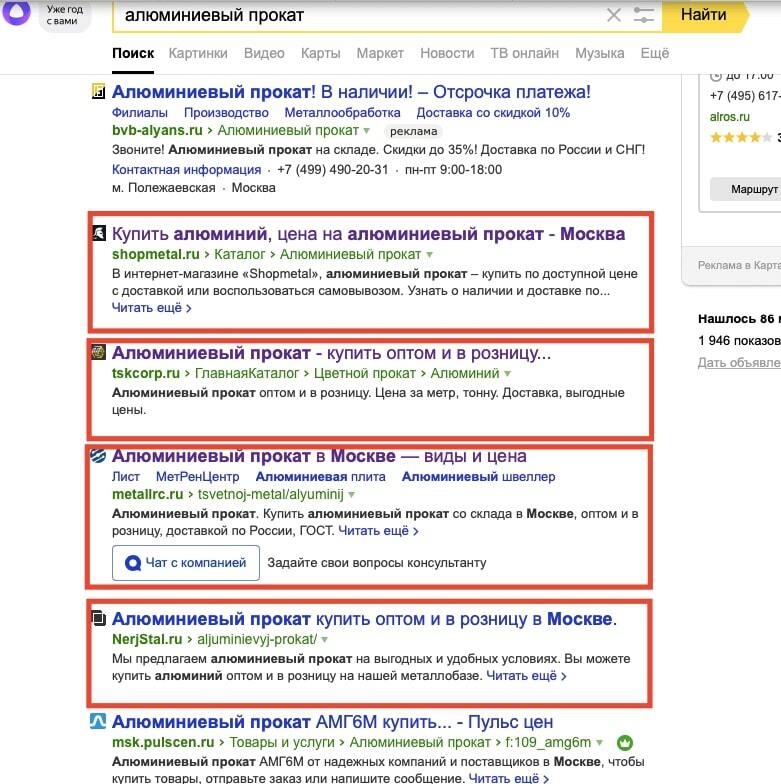Open the Карты tab

click(x=320, y=53)
